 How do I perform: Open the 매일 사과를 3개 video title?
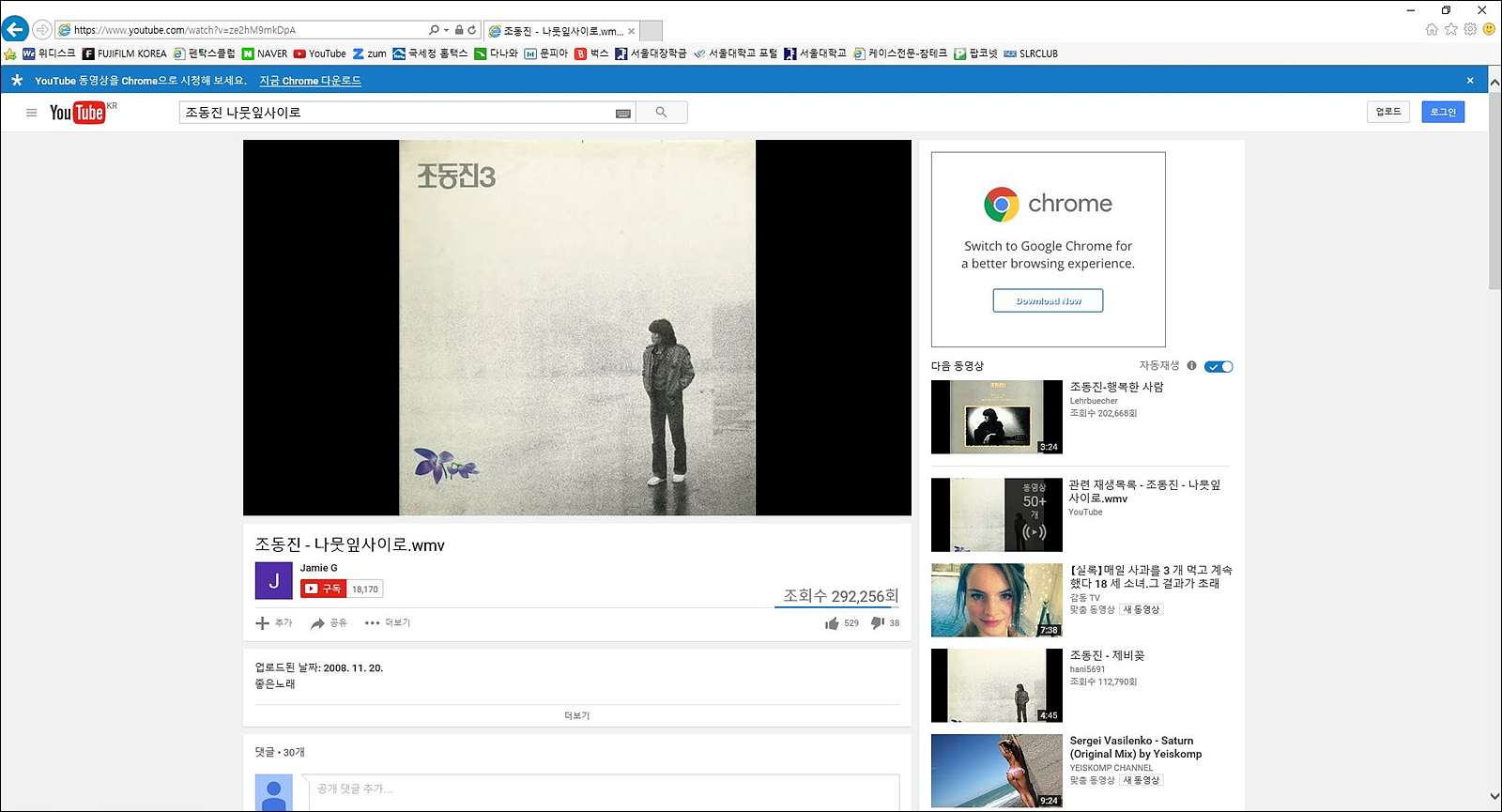point(1151,576)
